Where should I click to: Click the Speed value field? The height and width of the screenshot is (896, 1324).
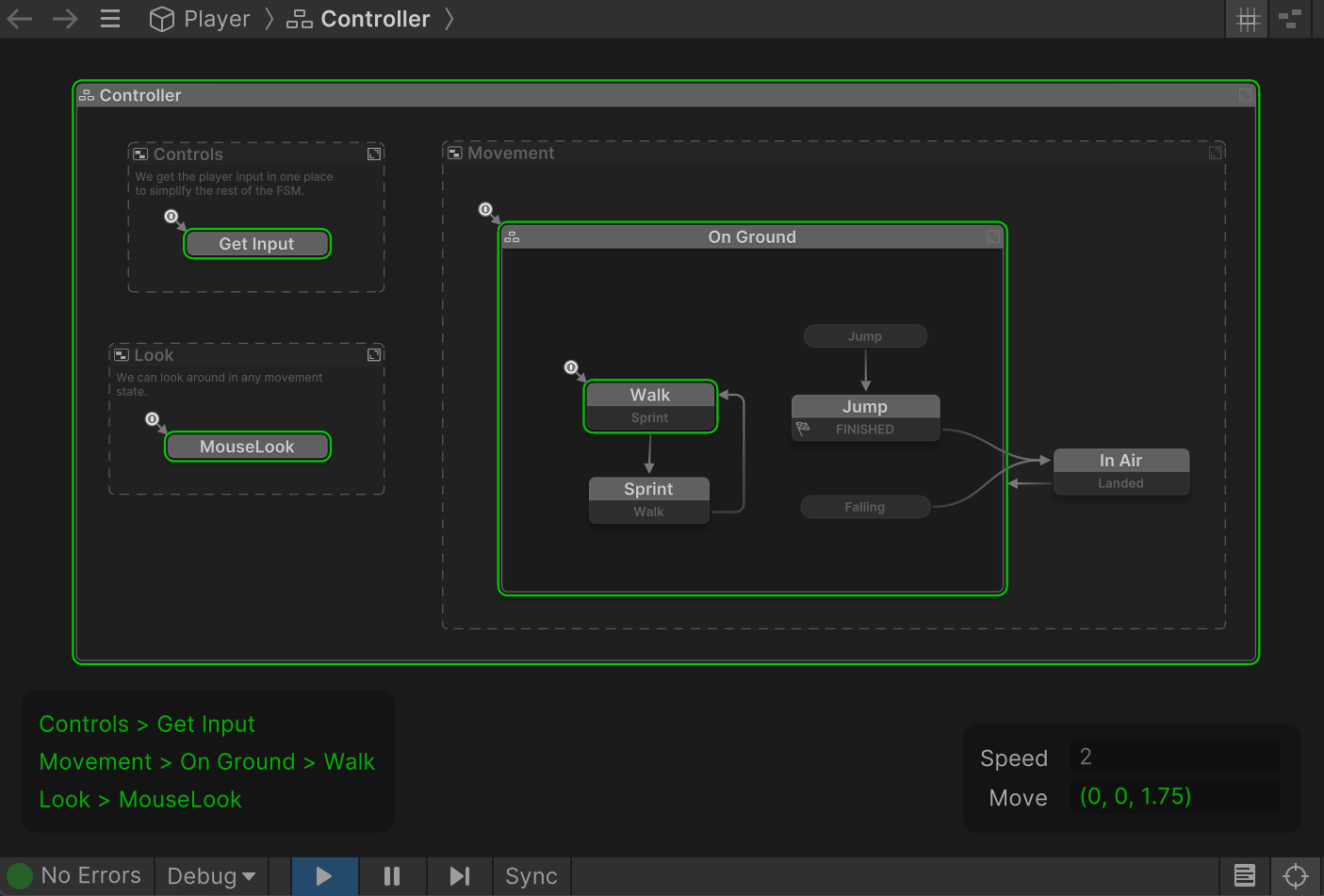tap(1174, 757)
